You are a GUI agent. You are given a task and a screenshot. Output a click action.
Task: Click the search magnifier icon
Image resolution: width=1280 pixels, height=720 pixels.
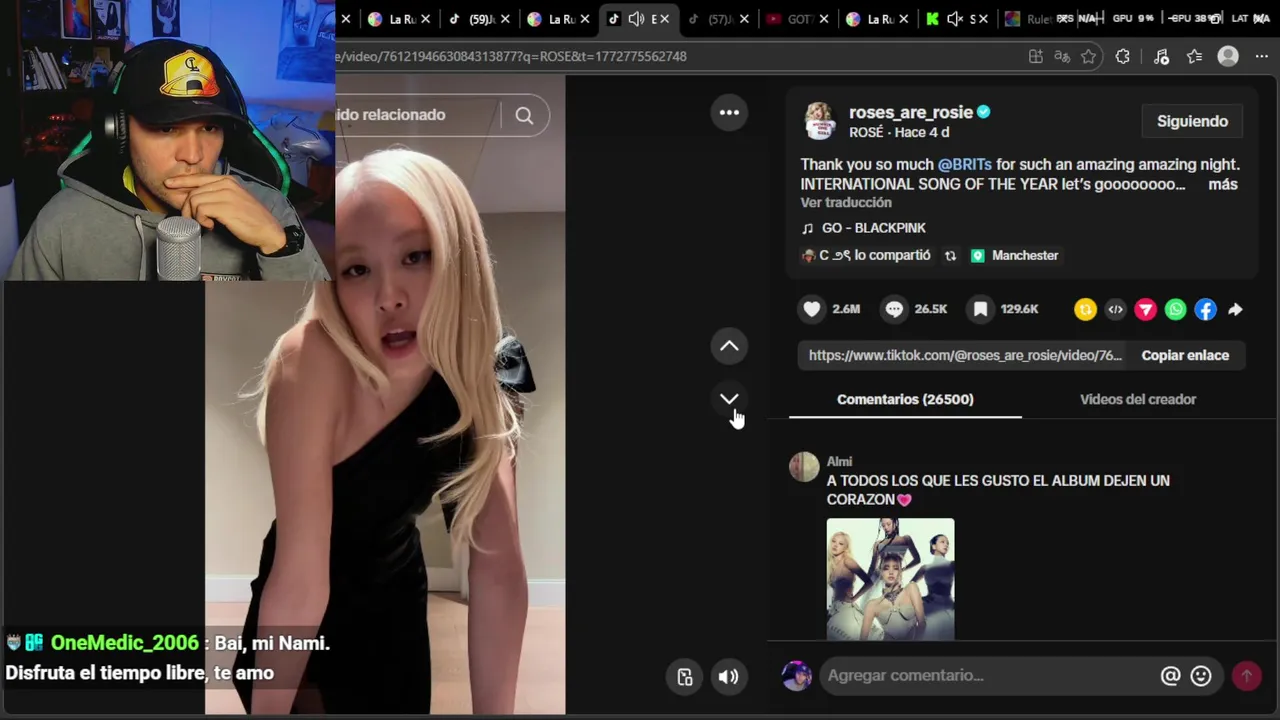(x=524, y=115)
